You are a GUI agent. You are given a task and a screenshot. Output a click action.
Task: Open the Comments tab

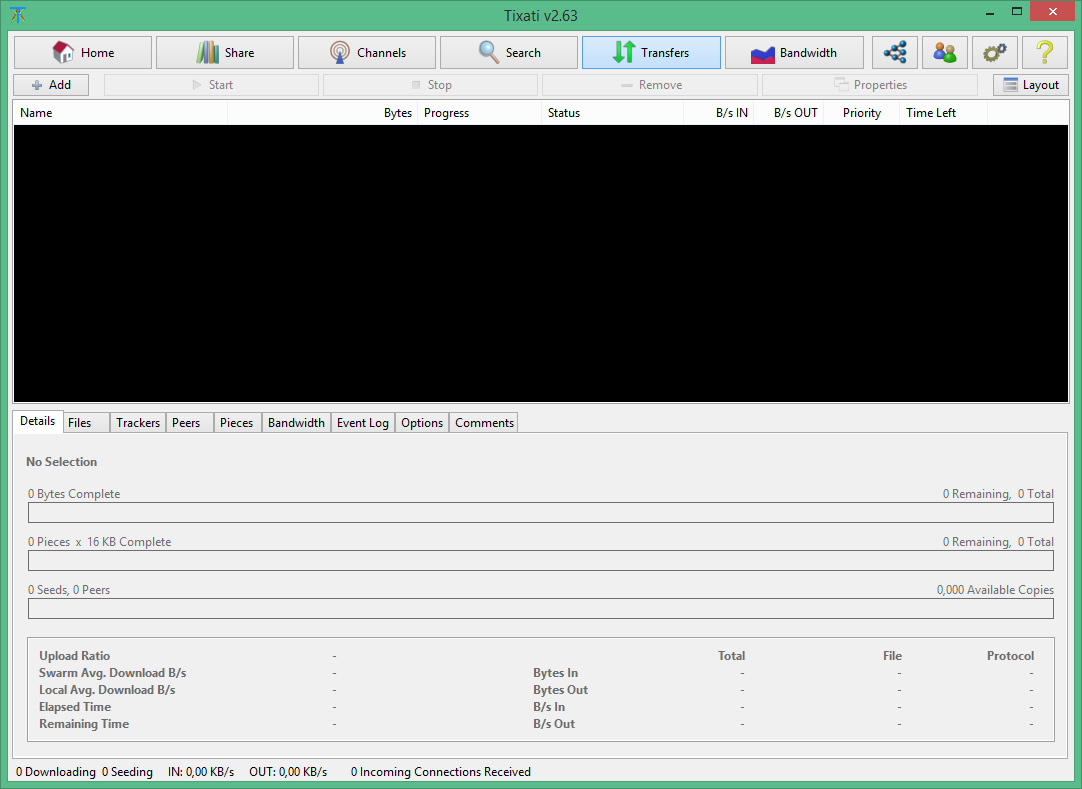pos(484,423)
